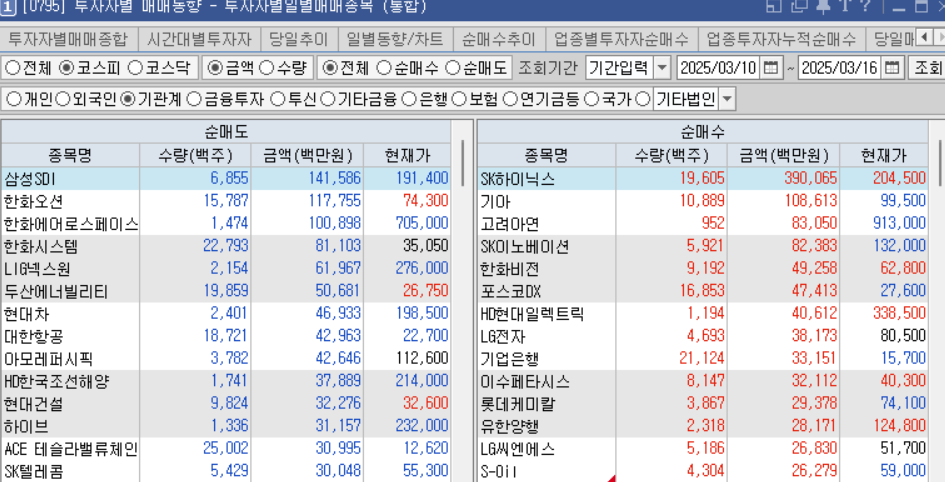
Task: Switch to 시간대별투자자 tab
Action: 199,40
